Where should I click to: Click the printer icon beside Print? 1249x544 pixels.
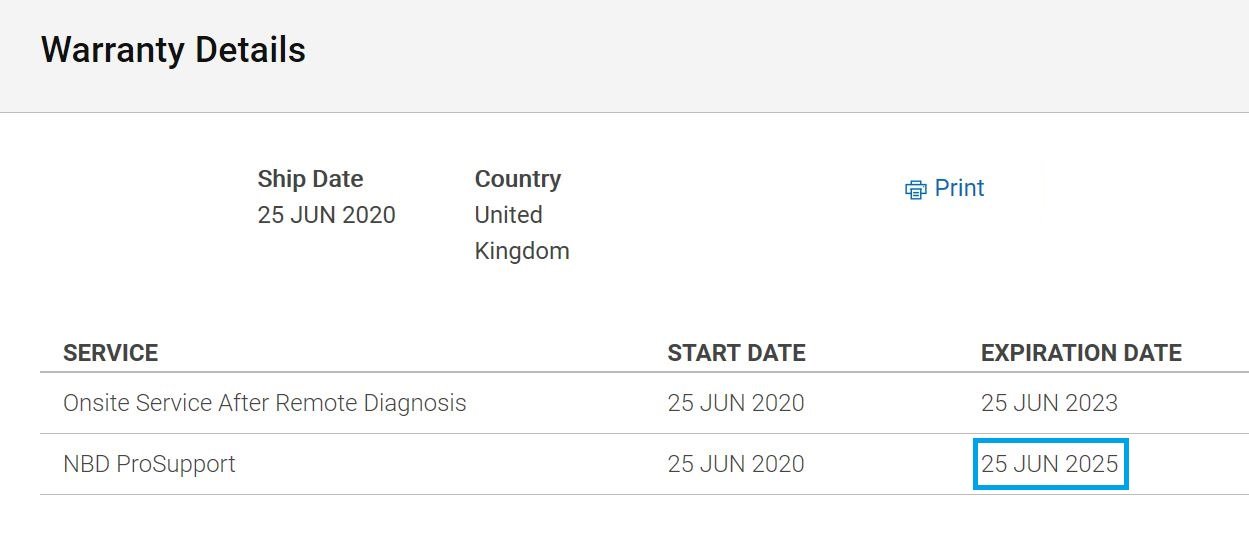pyautogui.click(x=915, y=189)
